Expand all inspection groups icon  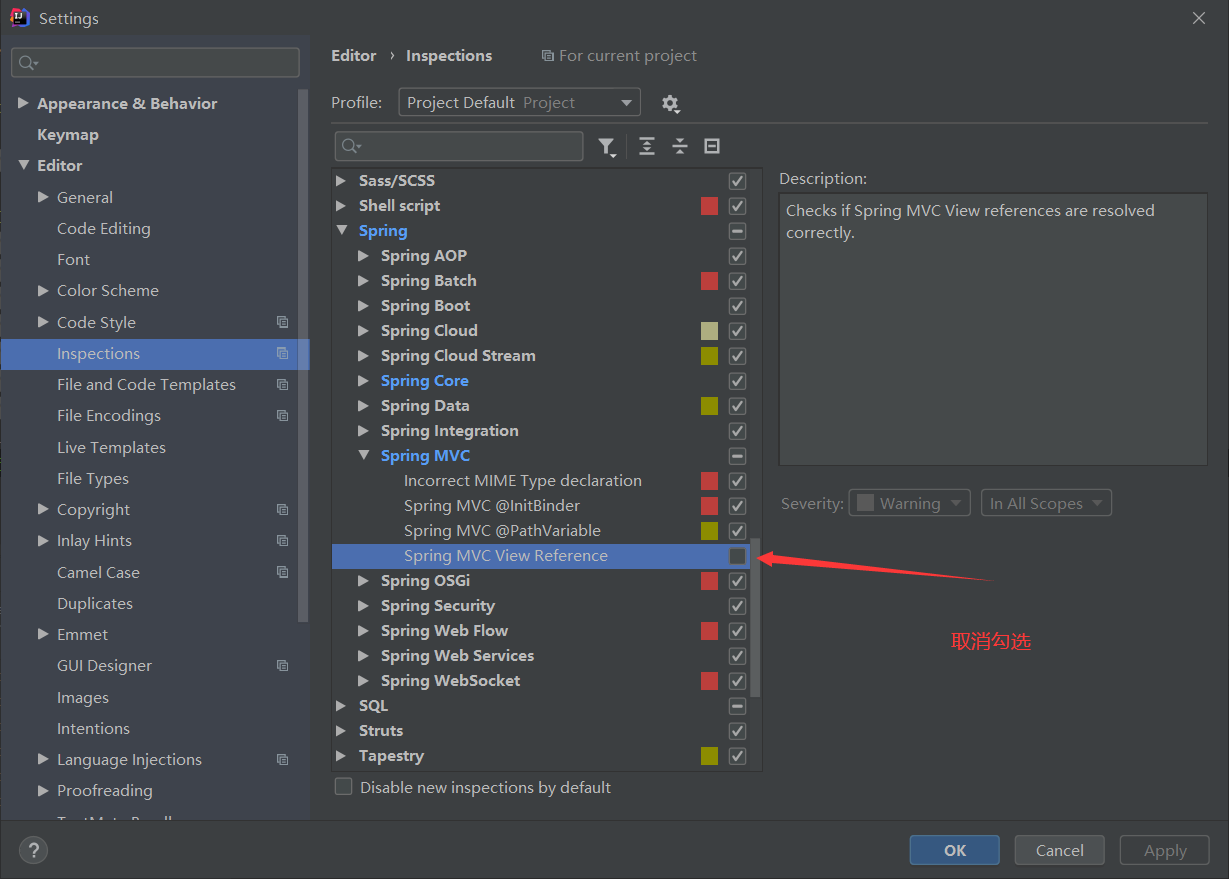coord(647,147)
